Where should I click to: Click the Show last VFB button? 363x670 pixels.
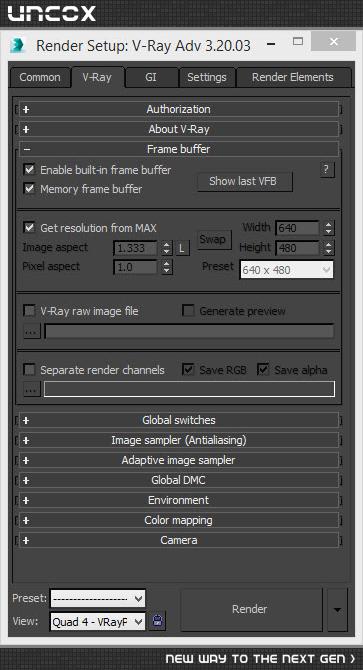point(245,182)
